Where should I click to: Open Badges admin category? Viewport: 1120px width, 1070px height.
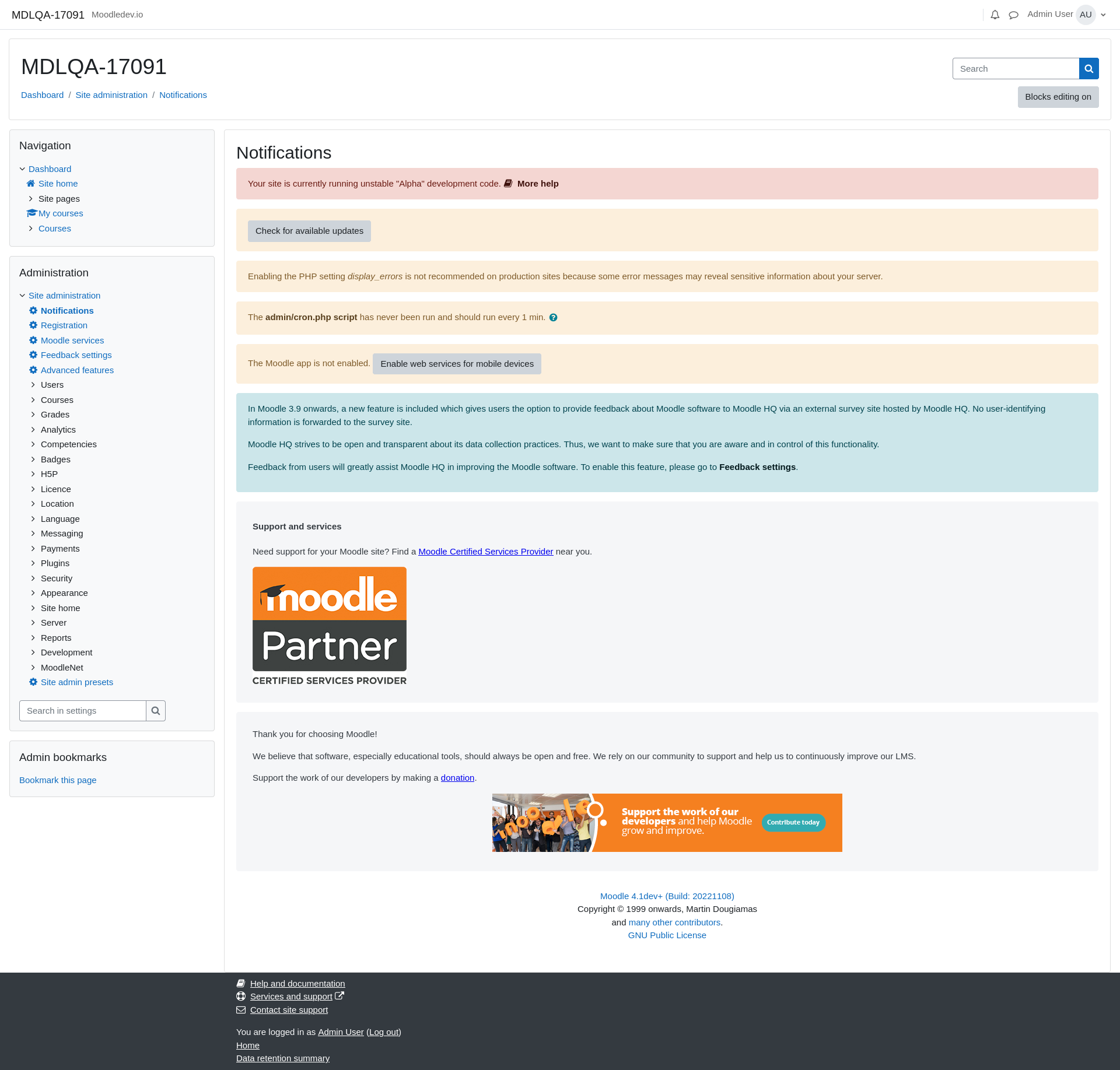click(x=55, y=459)
